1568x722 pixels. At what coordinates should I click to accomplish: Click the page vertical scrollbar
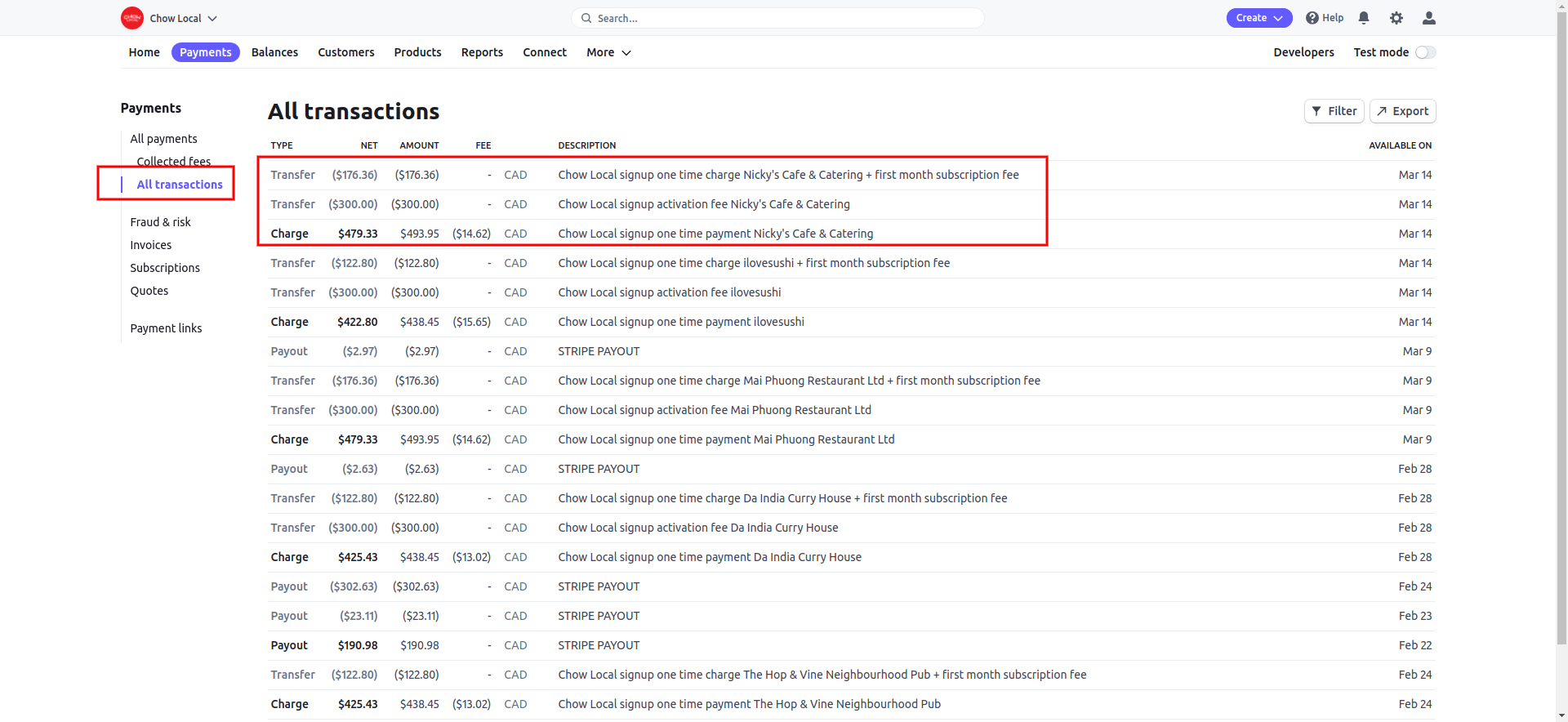tap(1561, 361)
